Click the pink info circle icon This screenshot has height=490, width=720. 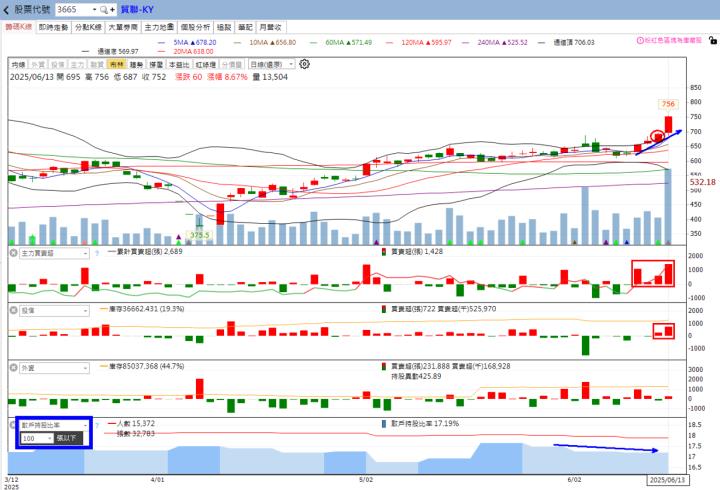(640, 40)
